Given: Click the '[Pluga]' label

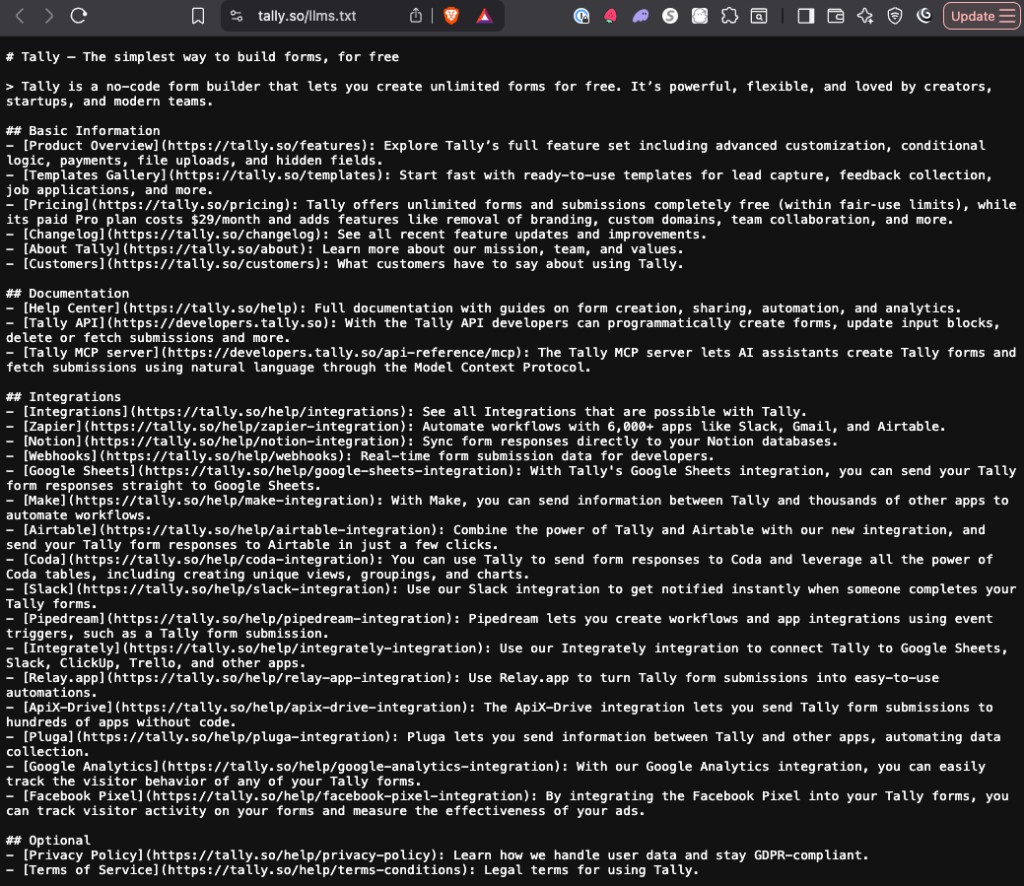Looking at the screenshot, I should coord(48,736).
